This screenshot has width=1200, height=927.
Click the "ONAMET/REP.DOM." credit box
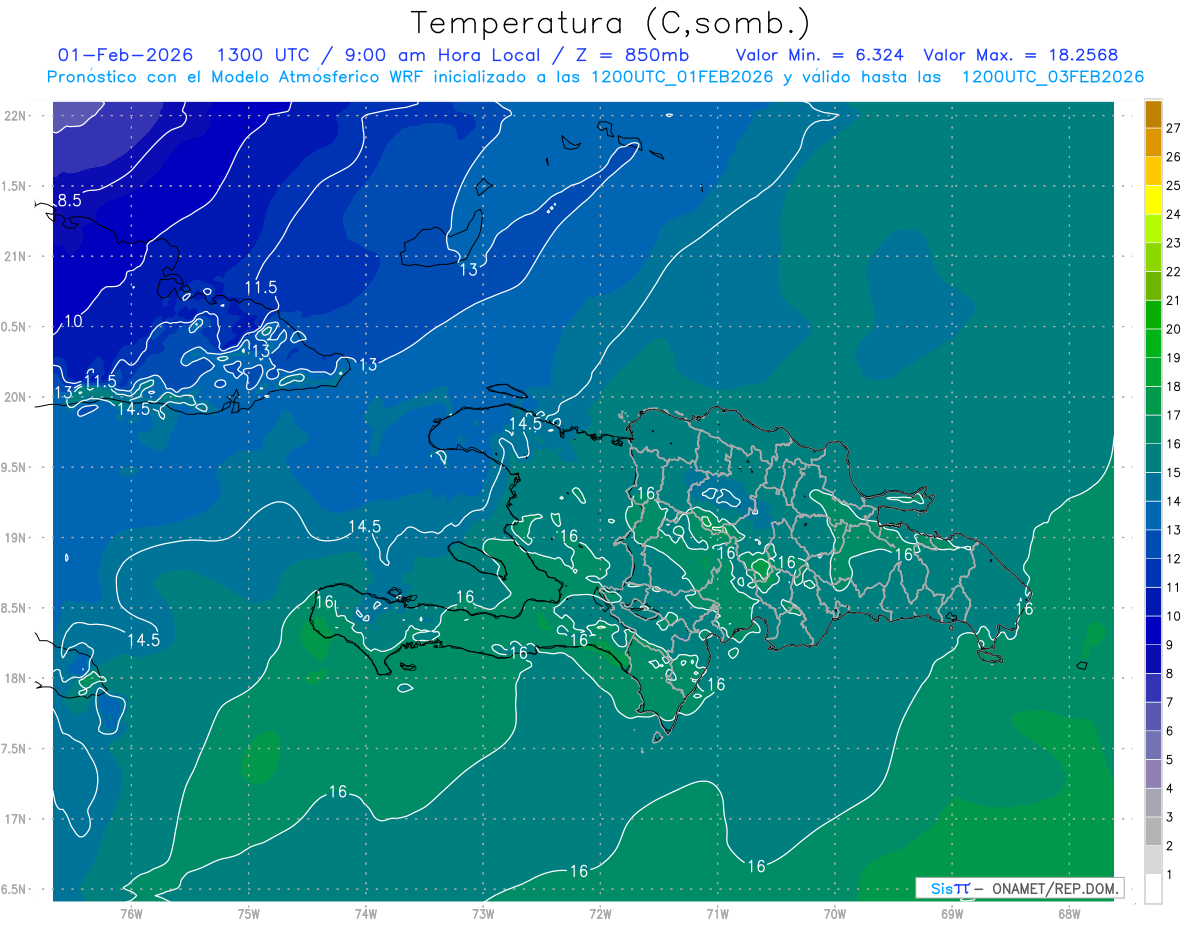[x=1019, y=888]
